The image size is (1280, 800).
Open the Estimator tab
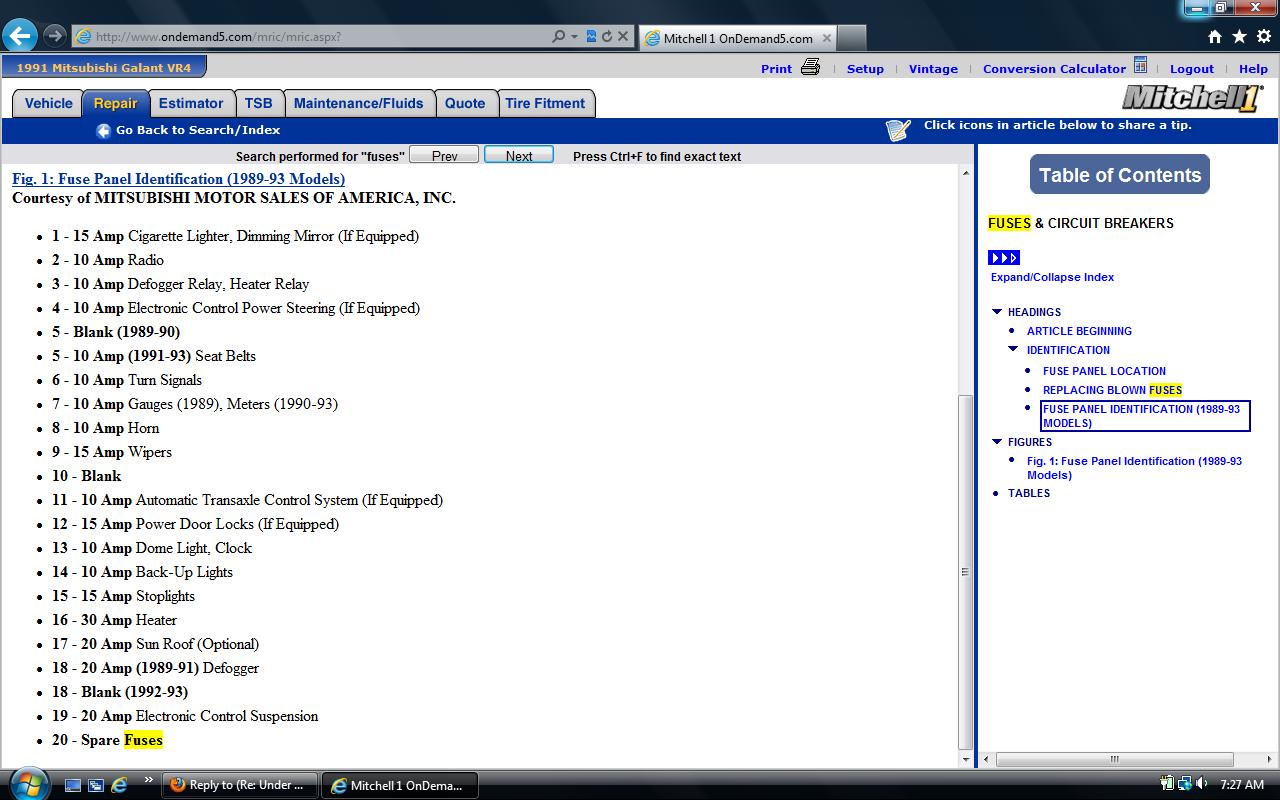(191, 104)
